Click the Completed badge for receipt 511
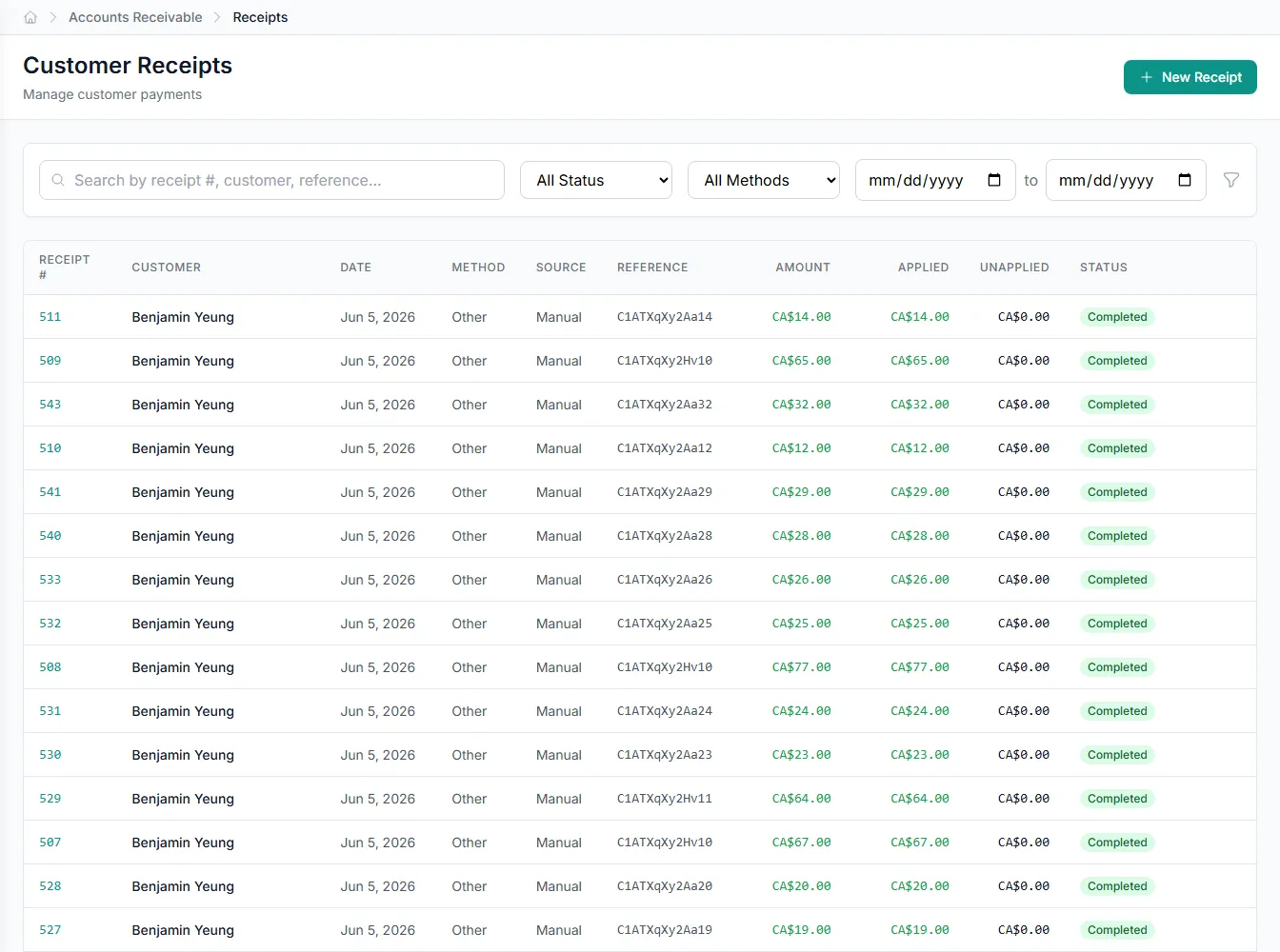Viewport: 1280px width, 952px height. [x=1117, y=317]
